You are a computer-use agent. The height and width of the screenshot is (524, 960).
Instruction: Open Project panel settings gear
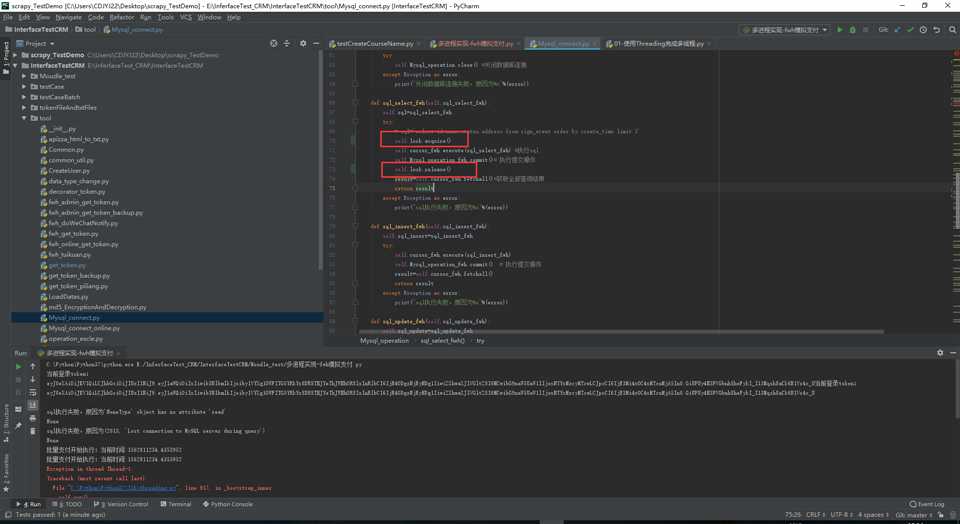coord(302,43)
